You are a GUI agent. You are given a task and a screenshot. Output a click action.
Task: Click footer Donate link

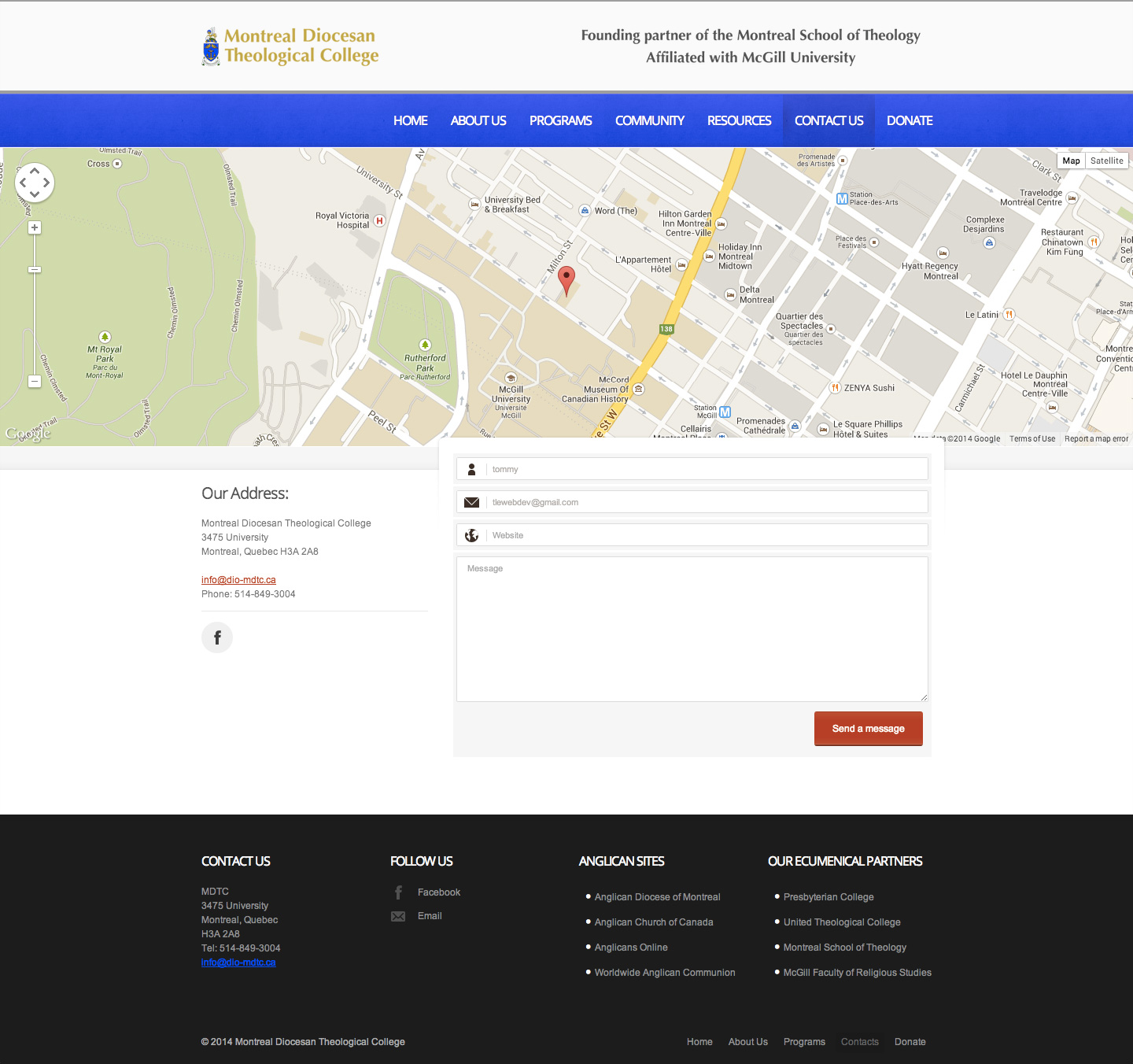pos(910,1042)
